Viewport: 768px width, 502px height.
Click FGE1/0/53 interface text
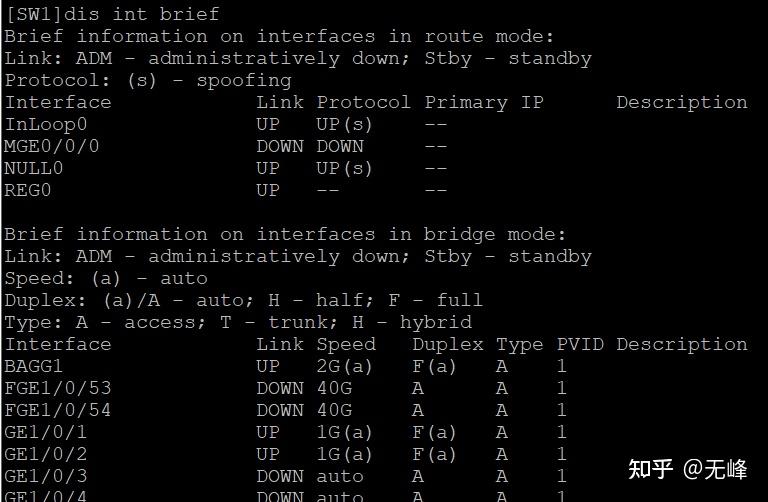[x=57, y=388]
